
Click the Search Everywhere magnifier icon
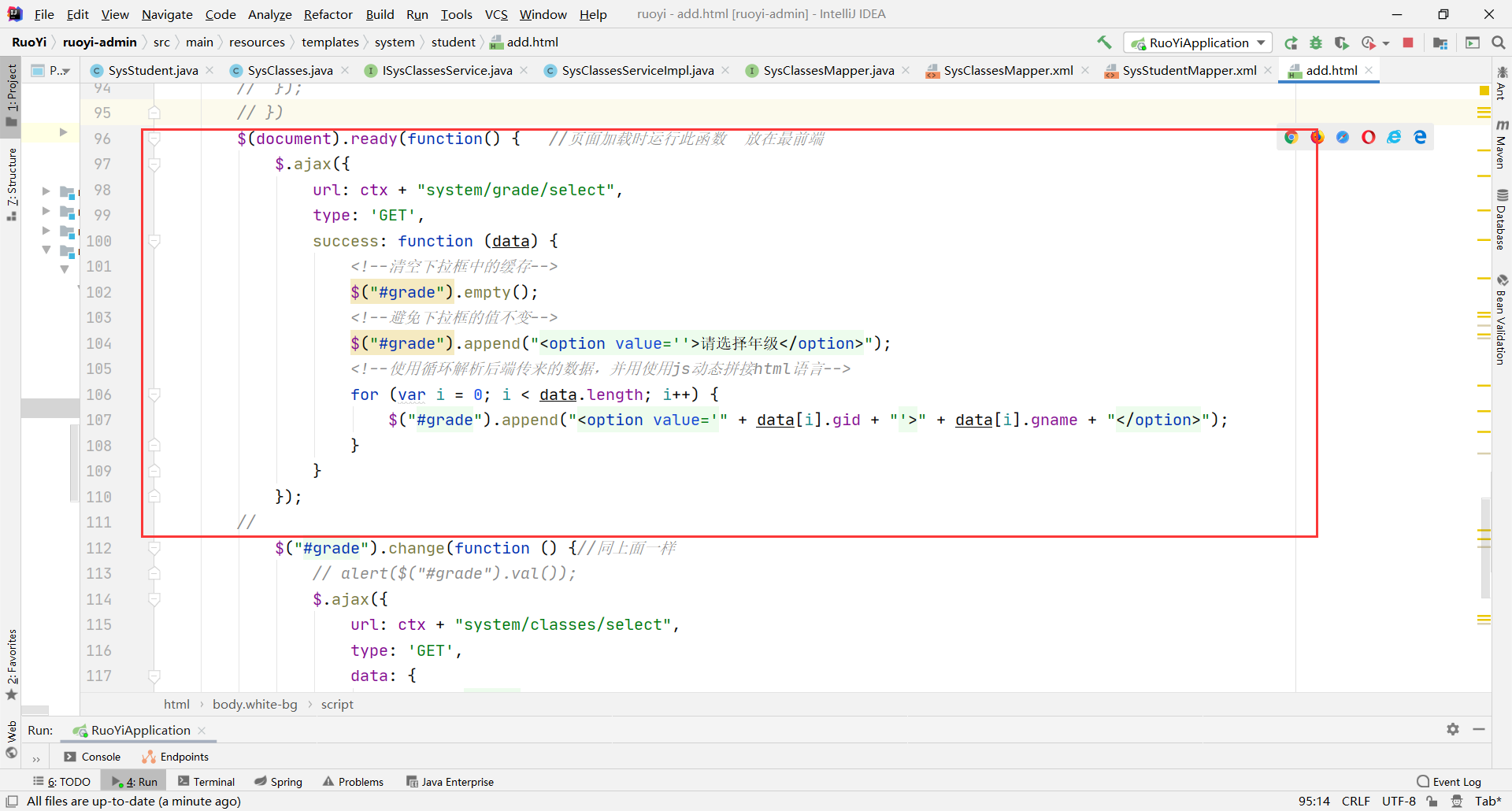pyautogui.click(x=1499, y=43)
